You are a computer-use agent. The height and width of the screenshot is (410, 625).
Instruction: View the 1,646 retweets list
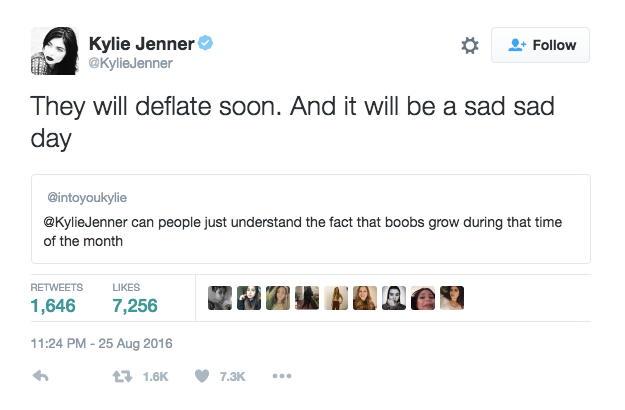[57, 298]
